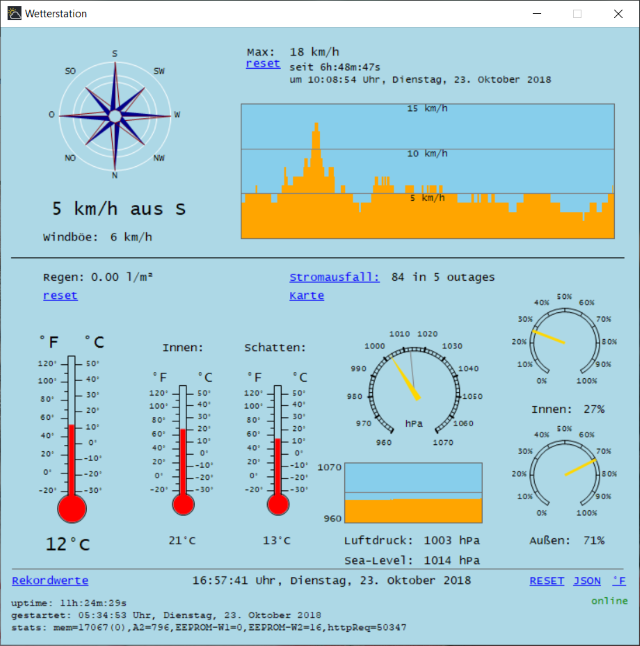Open the Rekordwerte page
This screenshot has width=640, height=646.
[x=50, y=580]
